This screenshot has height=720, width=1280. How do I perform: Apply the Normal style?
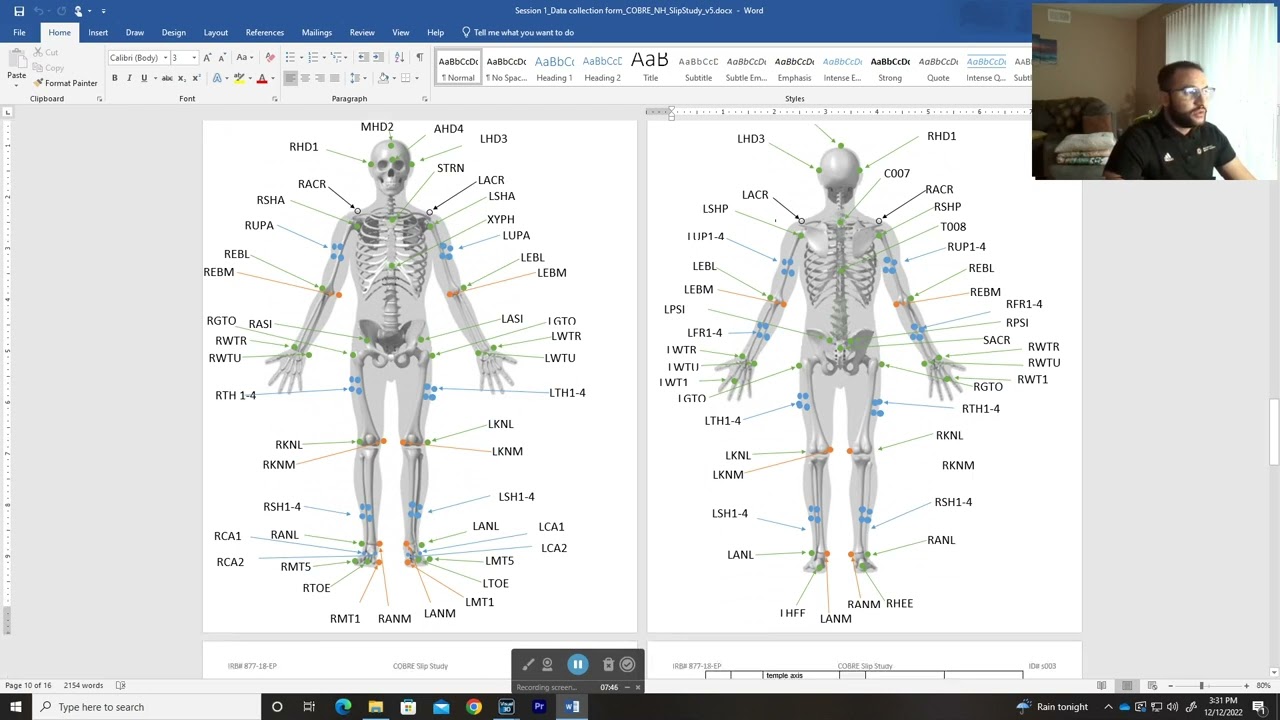point(459,68)
